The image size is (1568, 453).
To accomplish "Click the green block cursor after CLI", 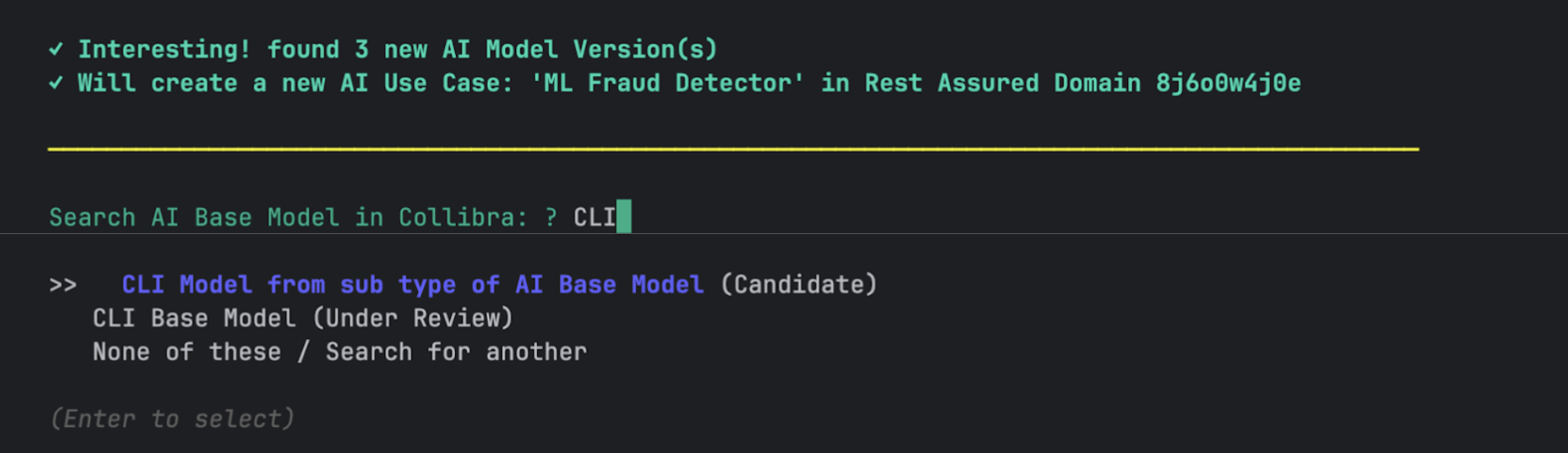I will (x=624, y=216).
